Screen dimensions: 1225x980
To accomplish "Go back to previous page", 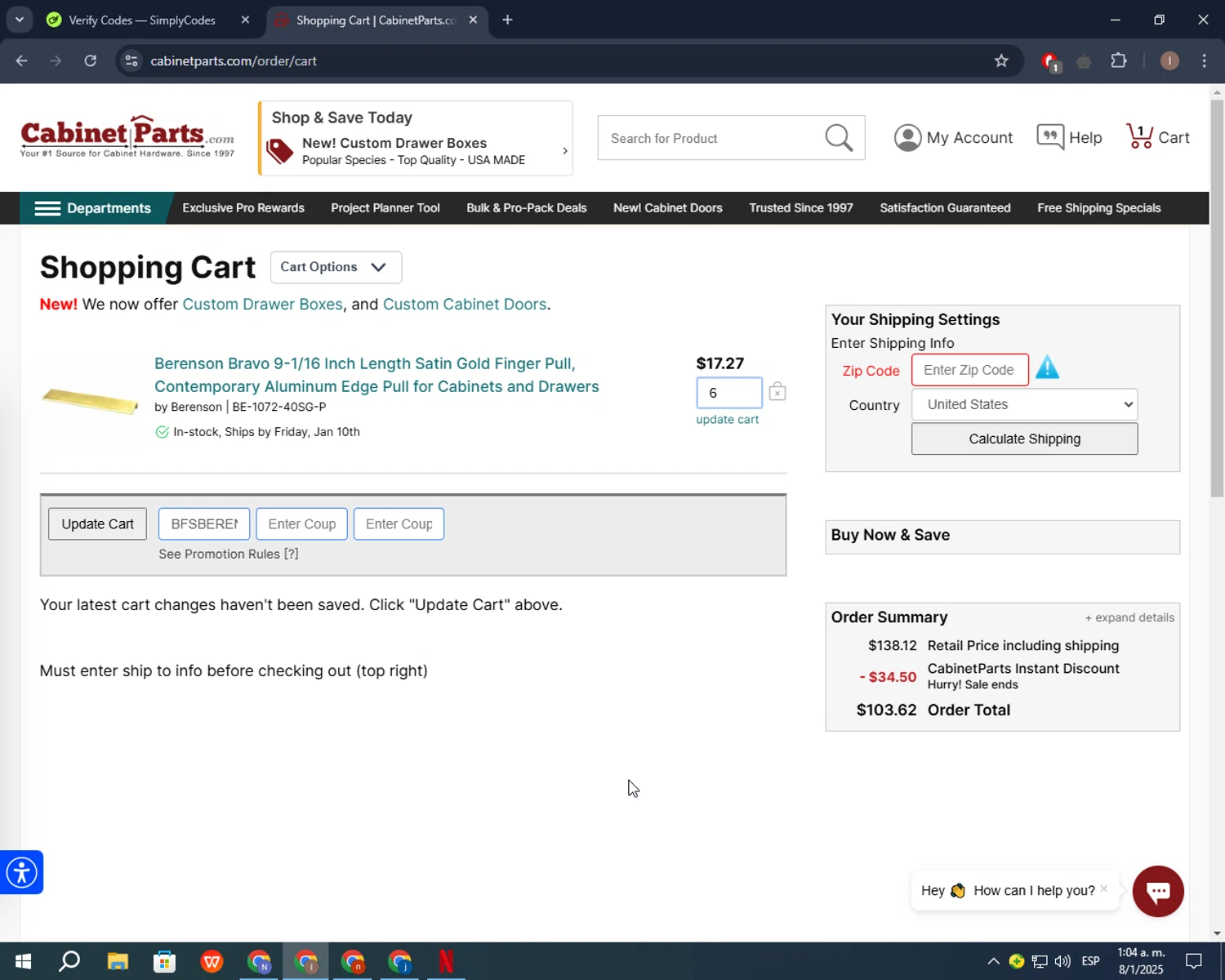I will [22, 61].
